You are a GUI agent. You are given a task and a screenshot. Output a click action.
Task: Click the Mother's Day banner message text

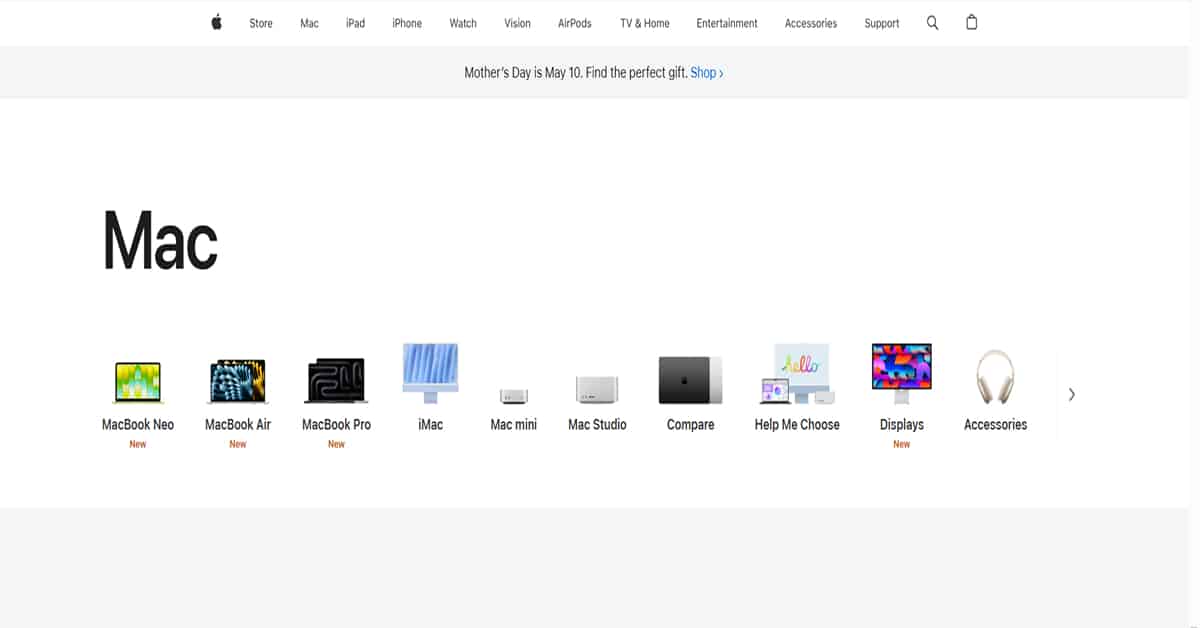(x=576, y=73)
